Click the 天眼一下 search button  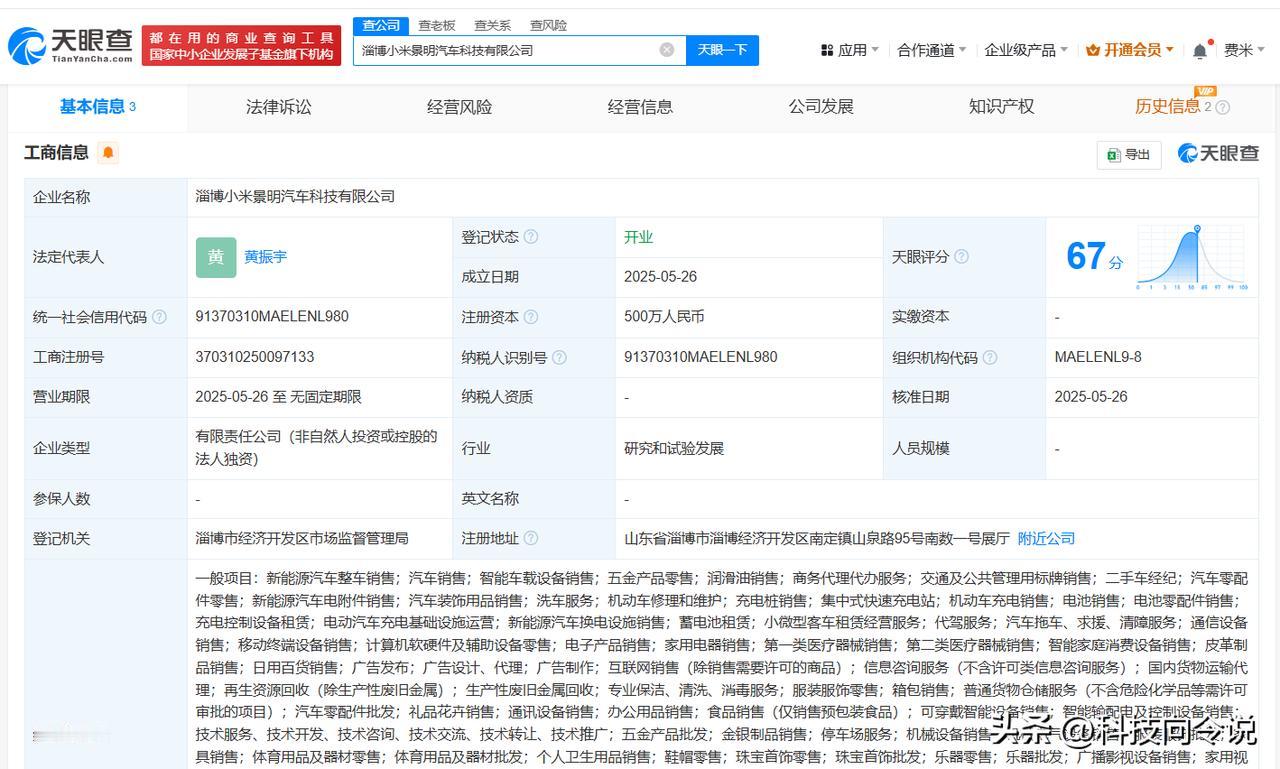pos(722,50)
